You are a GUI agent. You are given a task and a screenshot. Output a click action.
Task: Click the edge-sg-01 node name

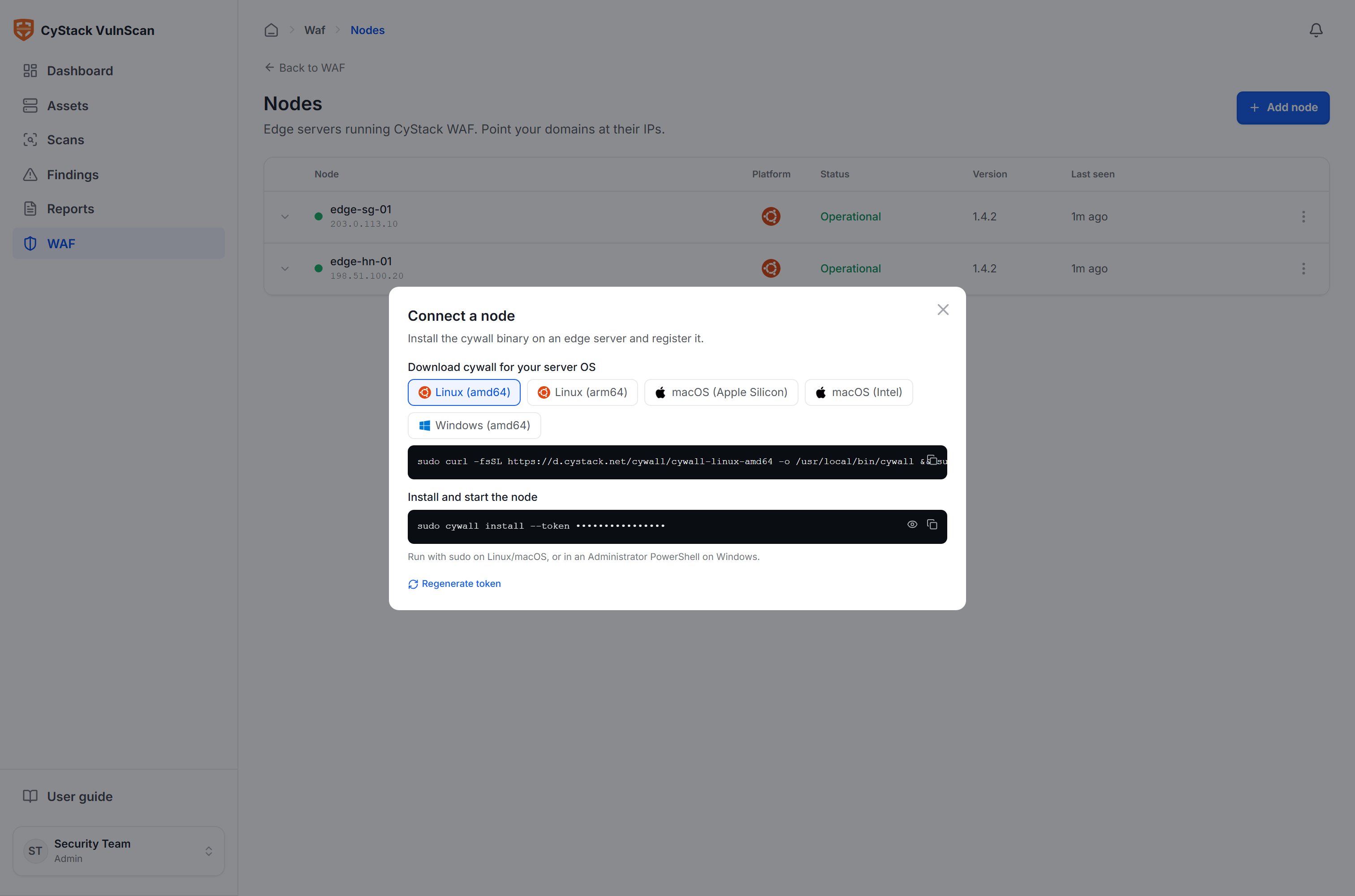(361, 210)
